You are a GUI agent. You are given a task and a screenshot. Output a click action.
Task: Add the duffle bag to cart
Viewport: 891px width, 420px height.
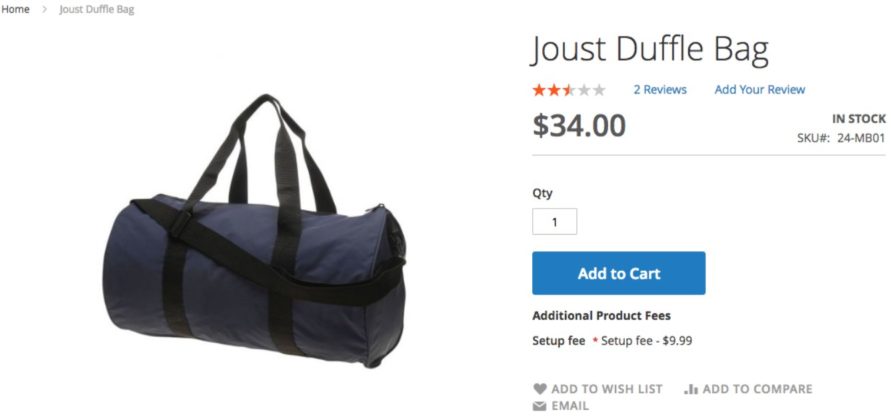[x=619, y=273]
